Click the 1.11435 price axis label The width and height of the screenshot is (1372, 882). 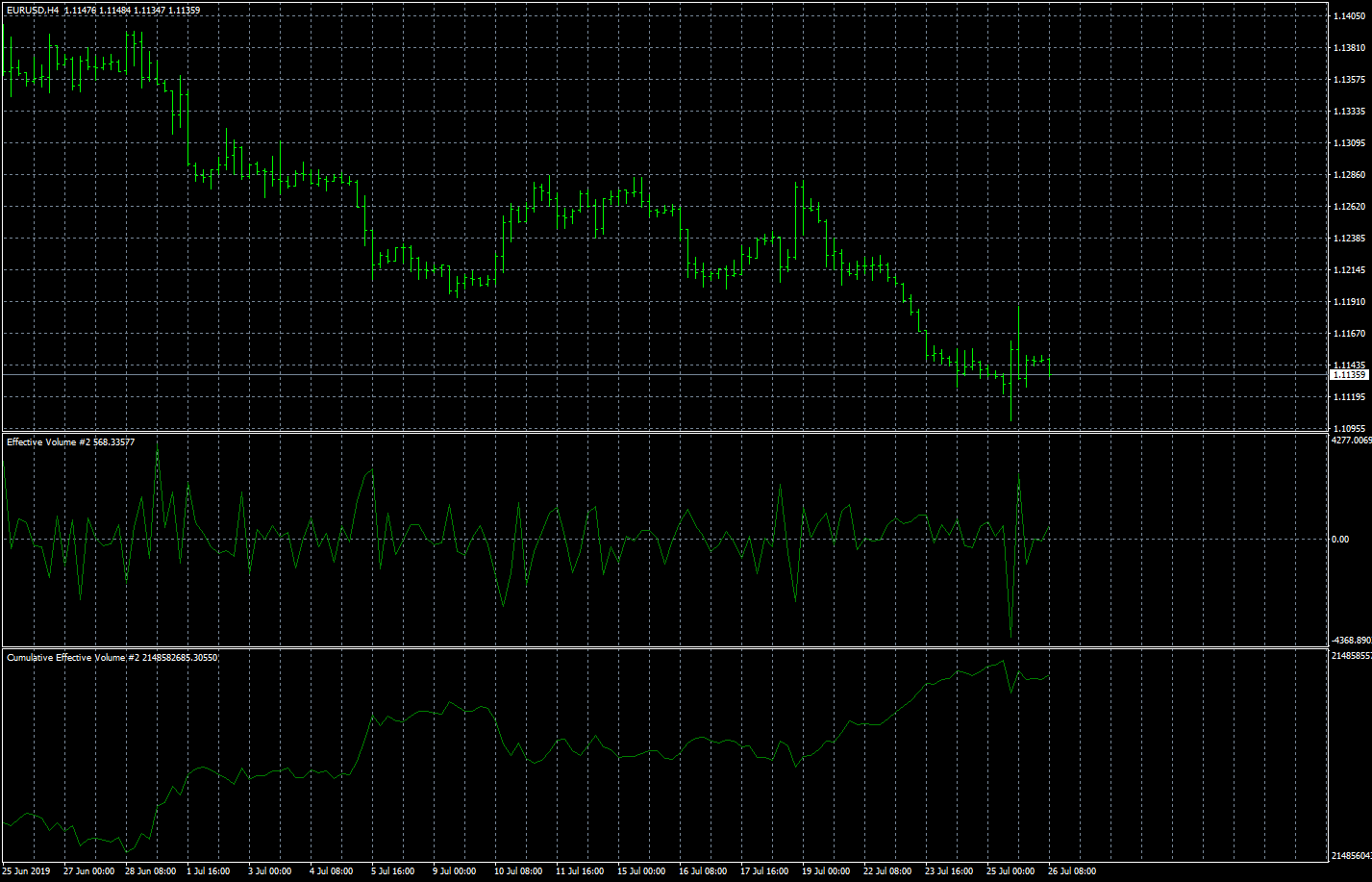pos(1351,365)
